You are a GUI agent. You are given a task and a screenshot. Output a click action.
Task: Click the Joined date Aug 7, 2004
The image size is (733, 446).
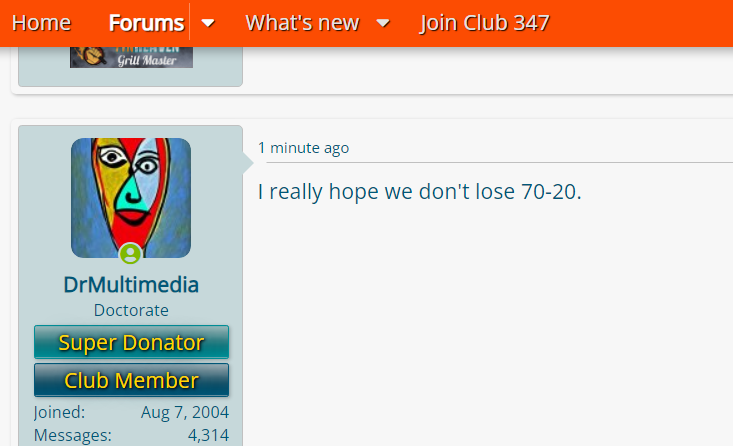click(x=185, y=412)
